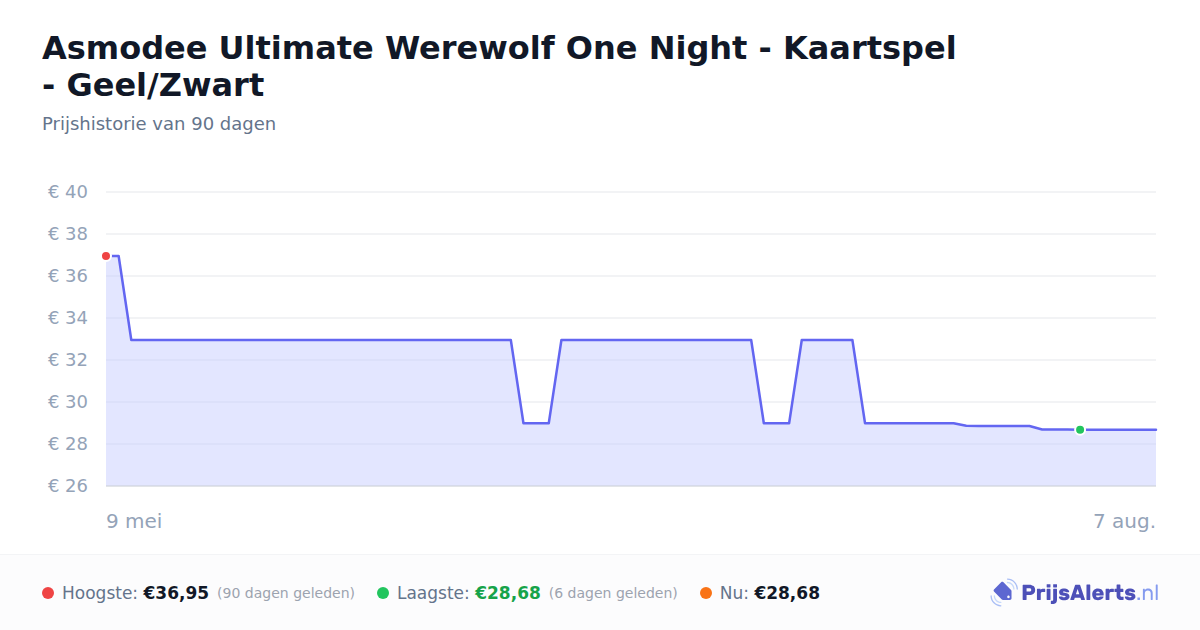Click the red Hoogste legend dot
Viewport: 1200px width, 630px height.
click(x=48, y=593)
